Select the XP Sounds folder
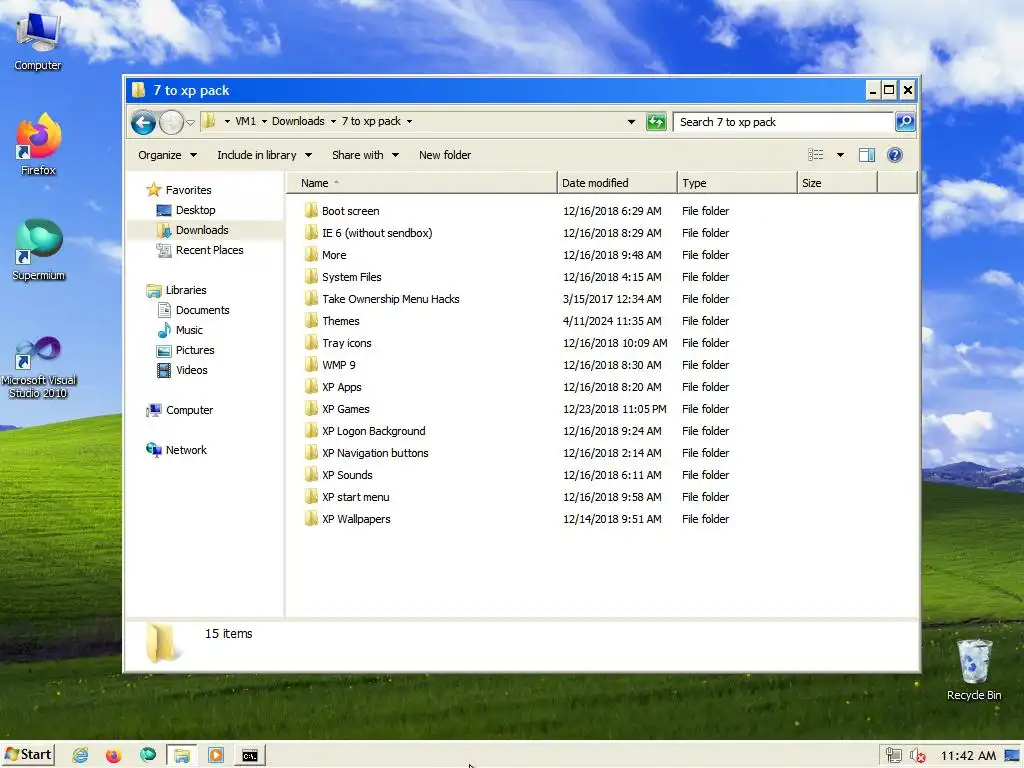 point(347,475)
